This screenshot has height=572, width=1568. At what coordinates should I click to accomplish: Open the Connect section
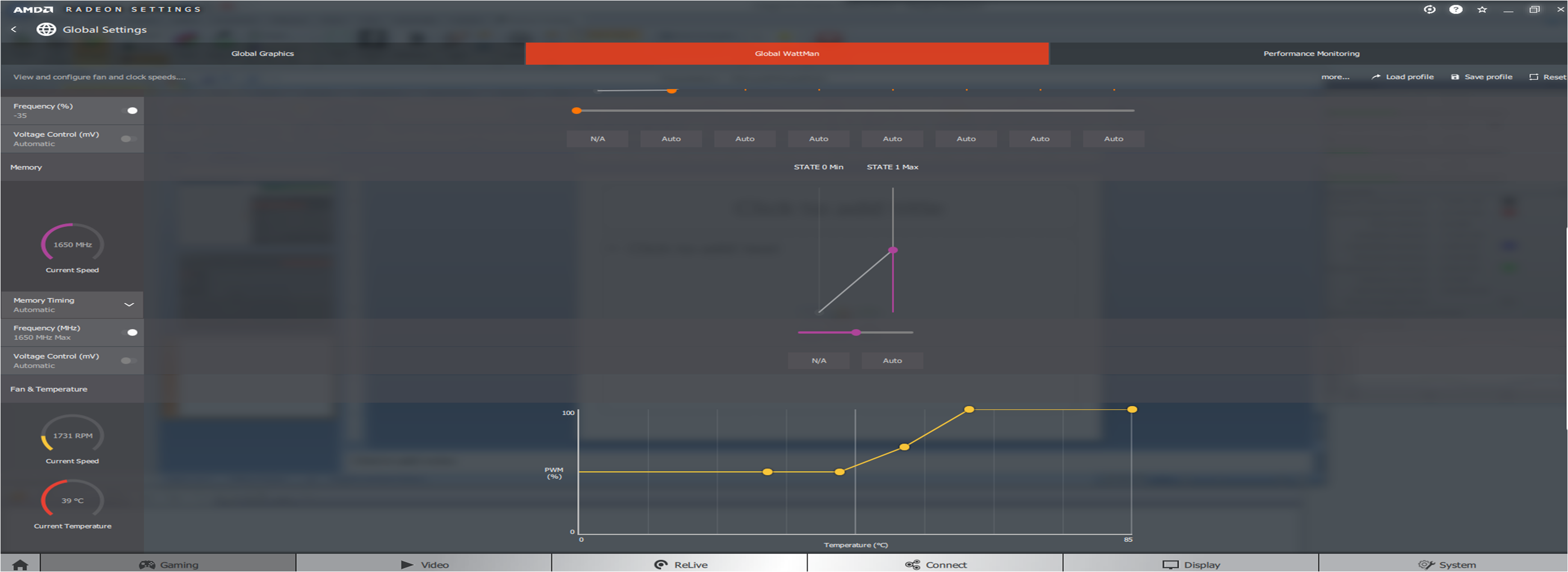point(935,564)
